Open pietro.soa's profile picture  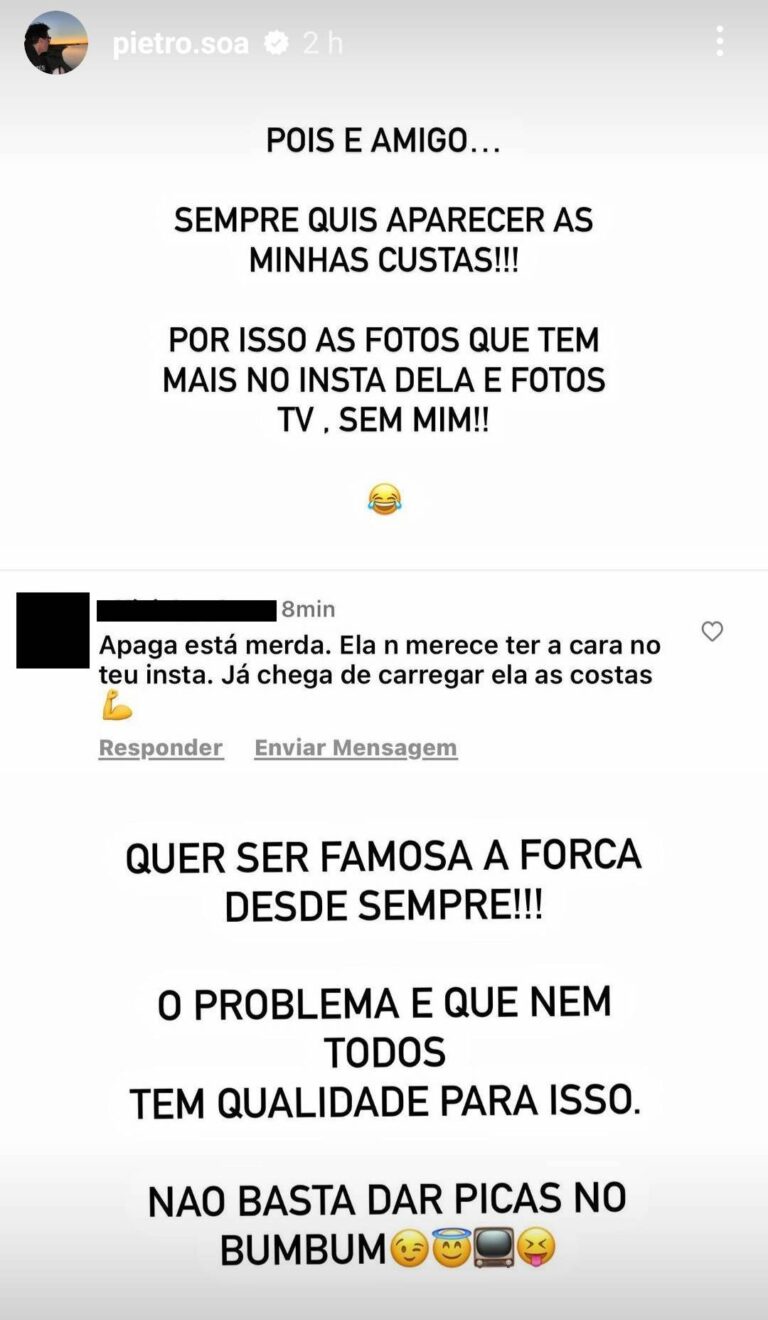[x=56, y=43]
